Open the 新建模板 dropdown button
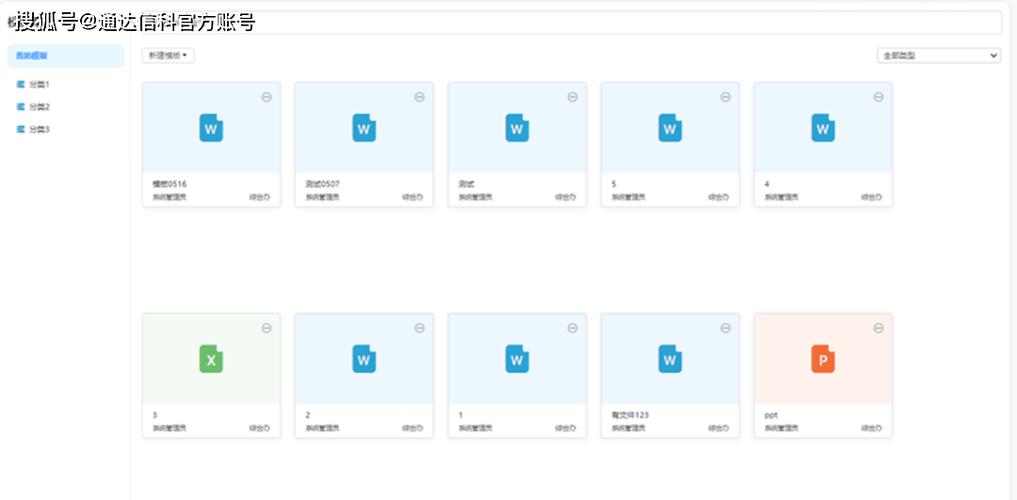1017x500 pixels. tap(168, 56)
